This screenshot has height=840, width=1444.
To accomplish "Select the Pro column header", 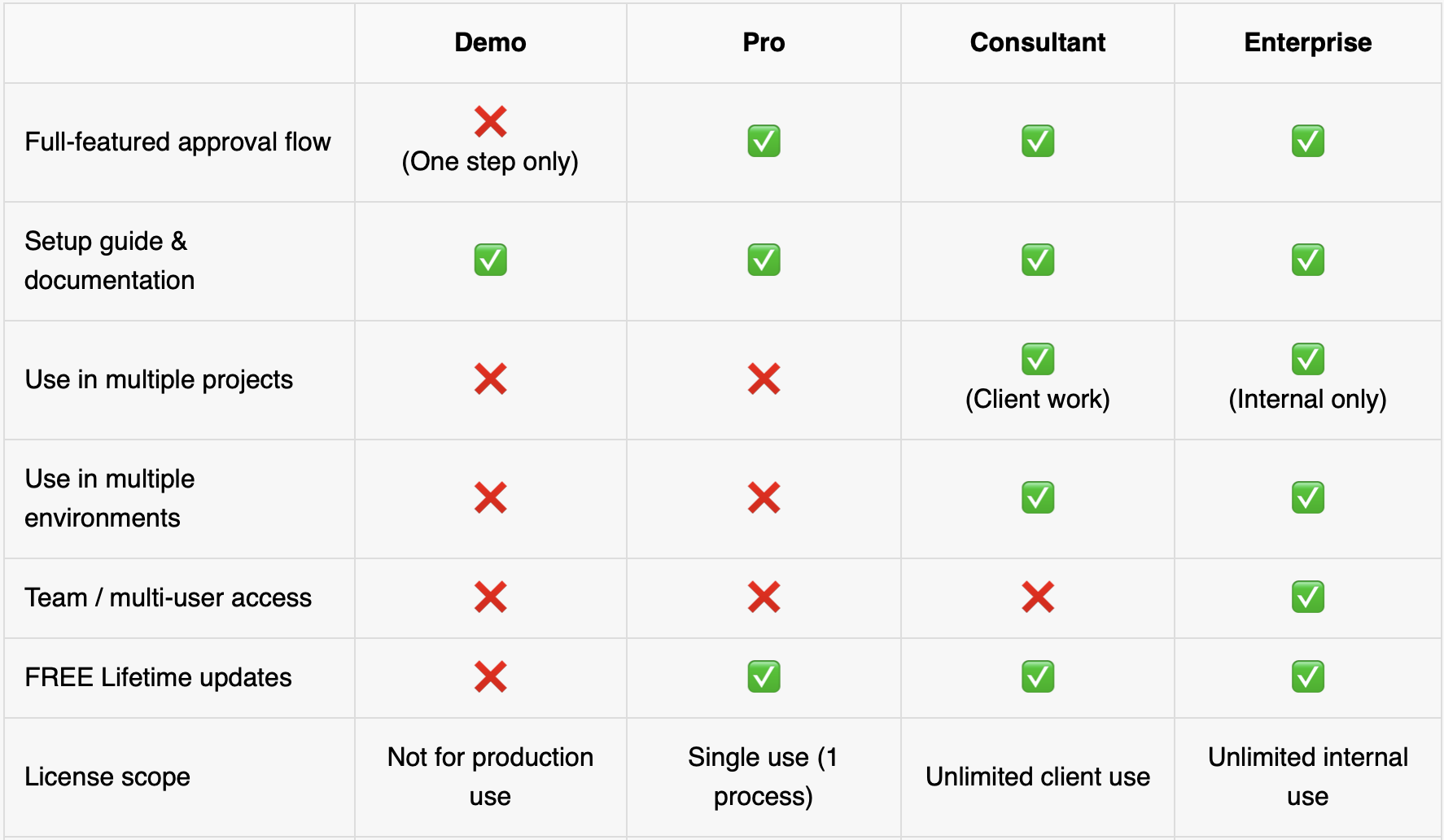I will (764, 42).
